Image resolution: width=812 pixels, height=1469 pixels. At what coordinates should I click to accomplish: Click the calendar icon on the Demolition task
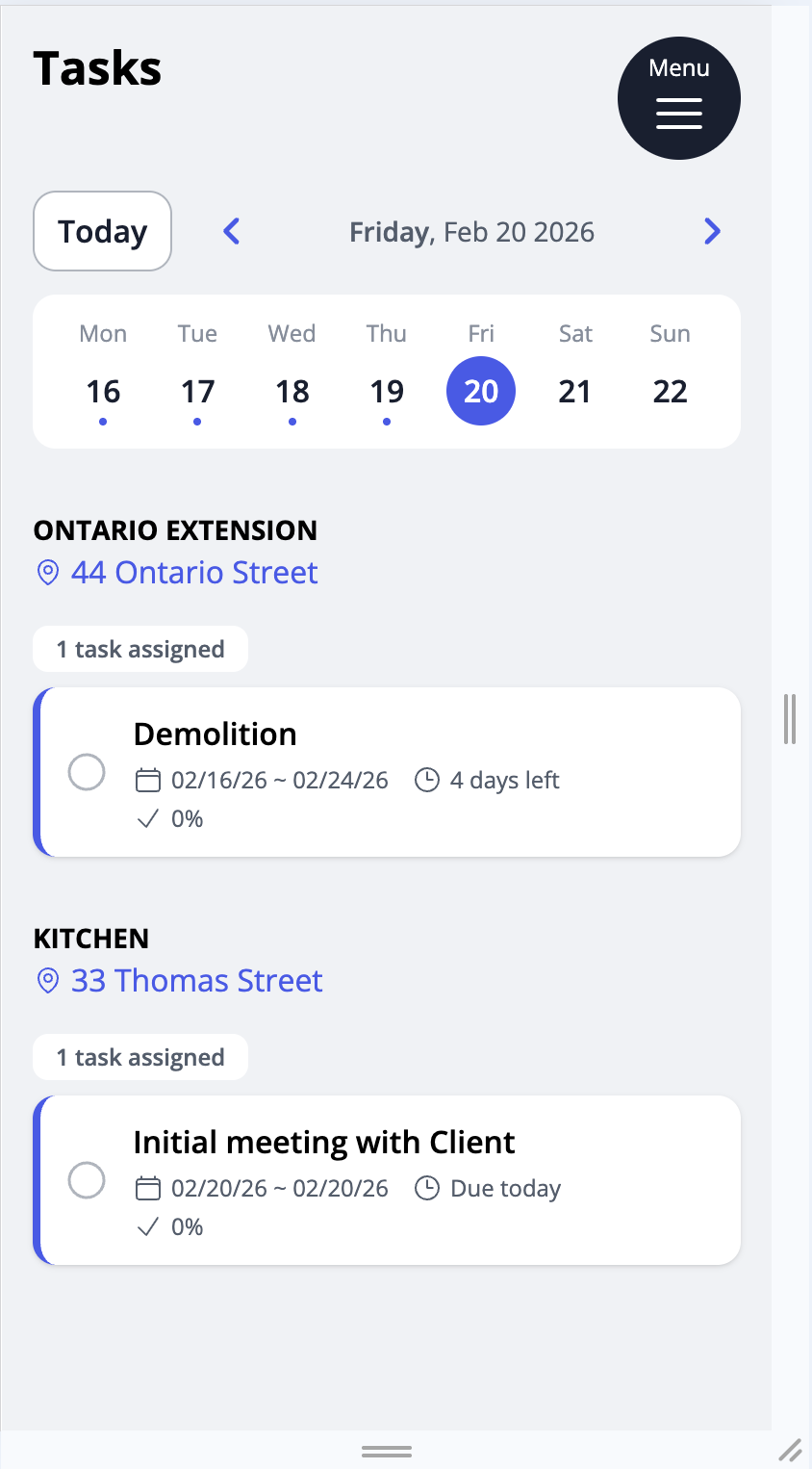coord(147,780)
